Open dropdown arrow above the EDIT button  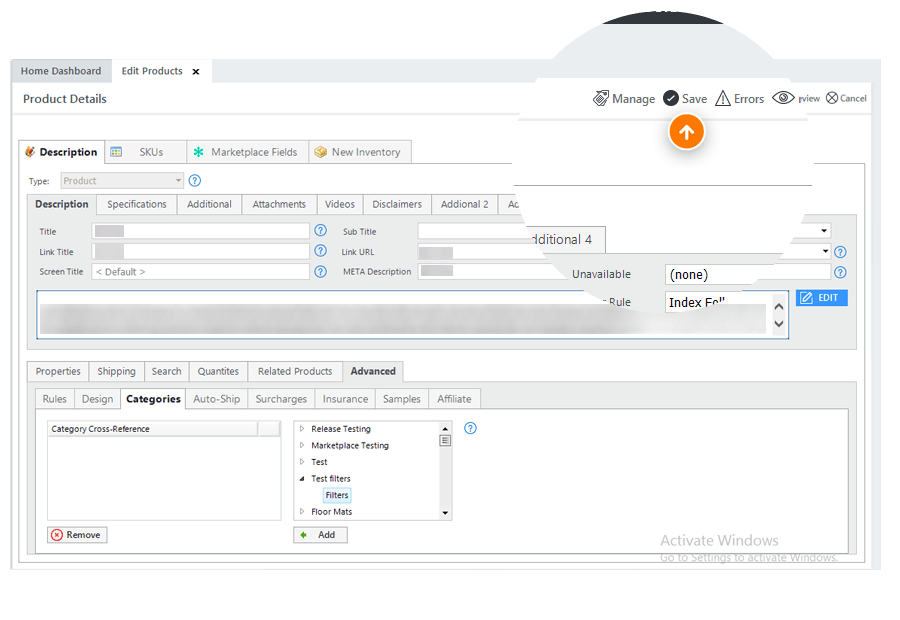click(825, 251)
